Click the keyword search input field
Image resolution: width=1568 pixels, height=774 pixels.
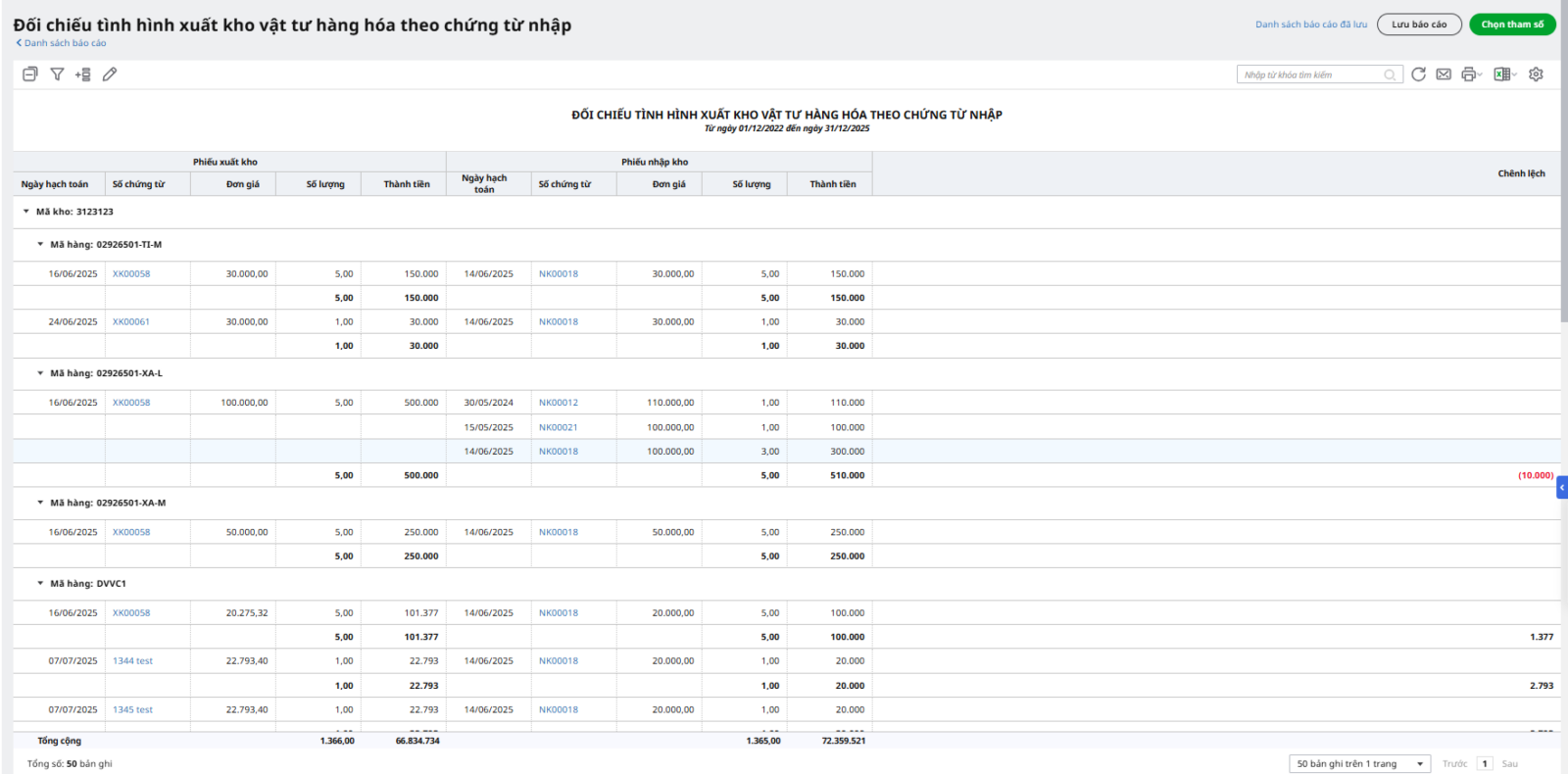click(x=1310, y=75)
